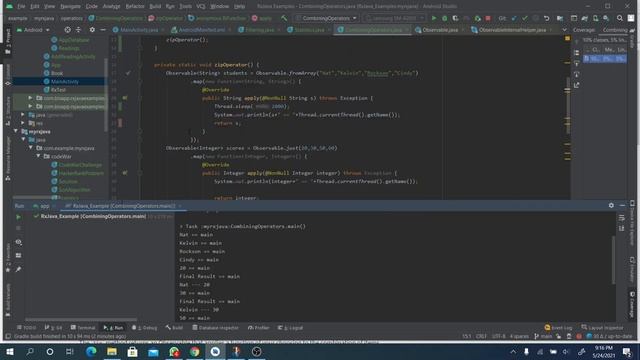
Task: Open the File menu
Action: (21, 6)
